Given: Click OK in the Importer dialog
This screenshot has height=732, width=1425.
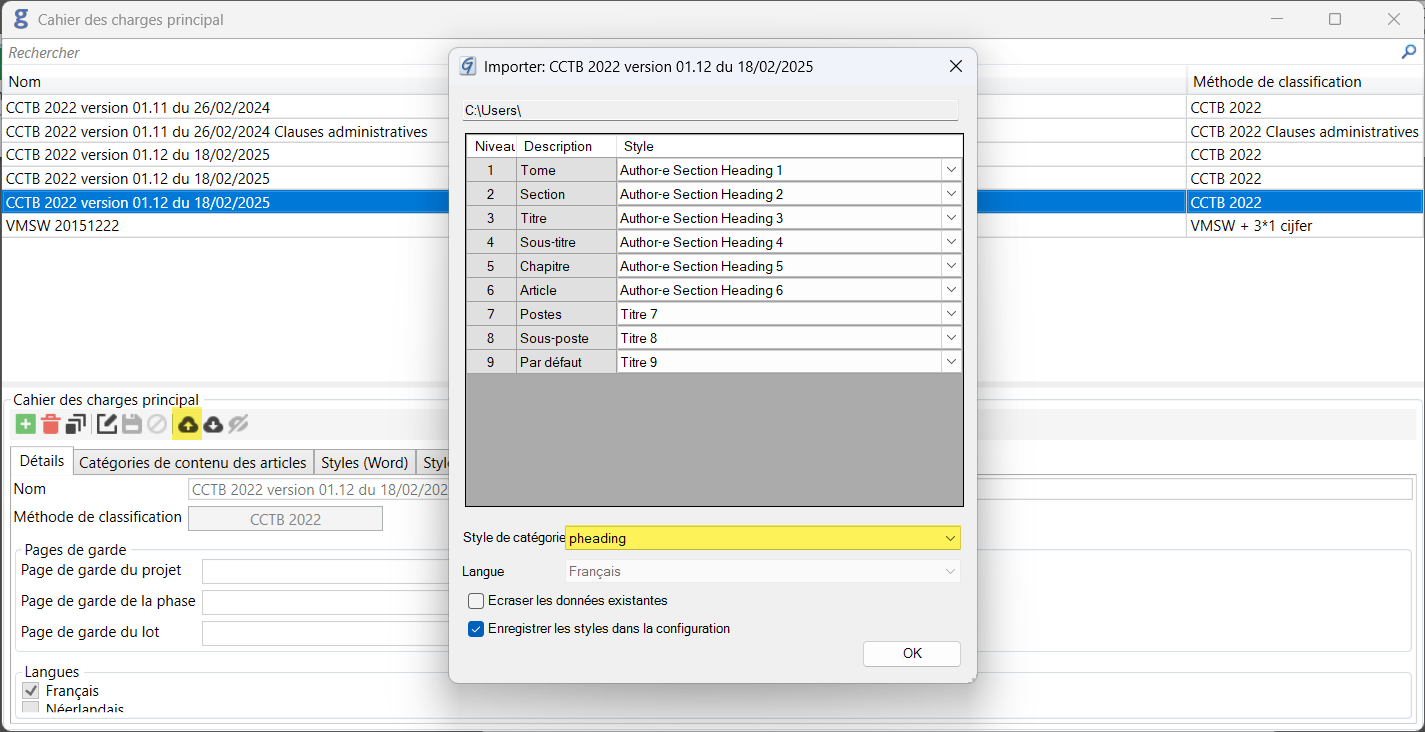Looking at the screenshot, I should click(912, 653).
